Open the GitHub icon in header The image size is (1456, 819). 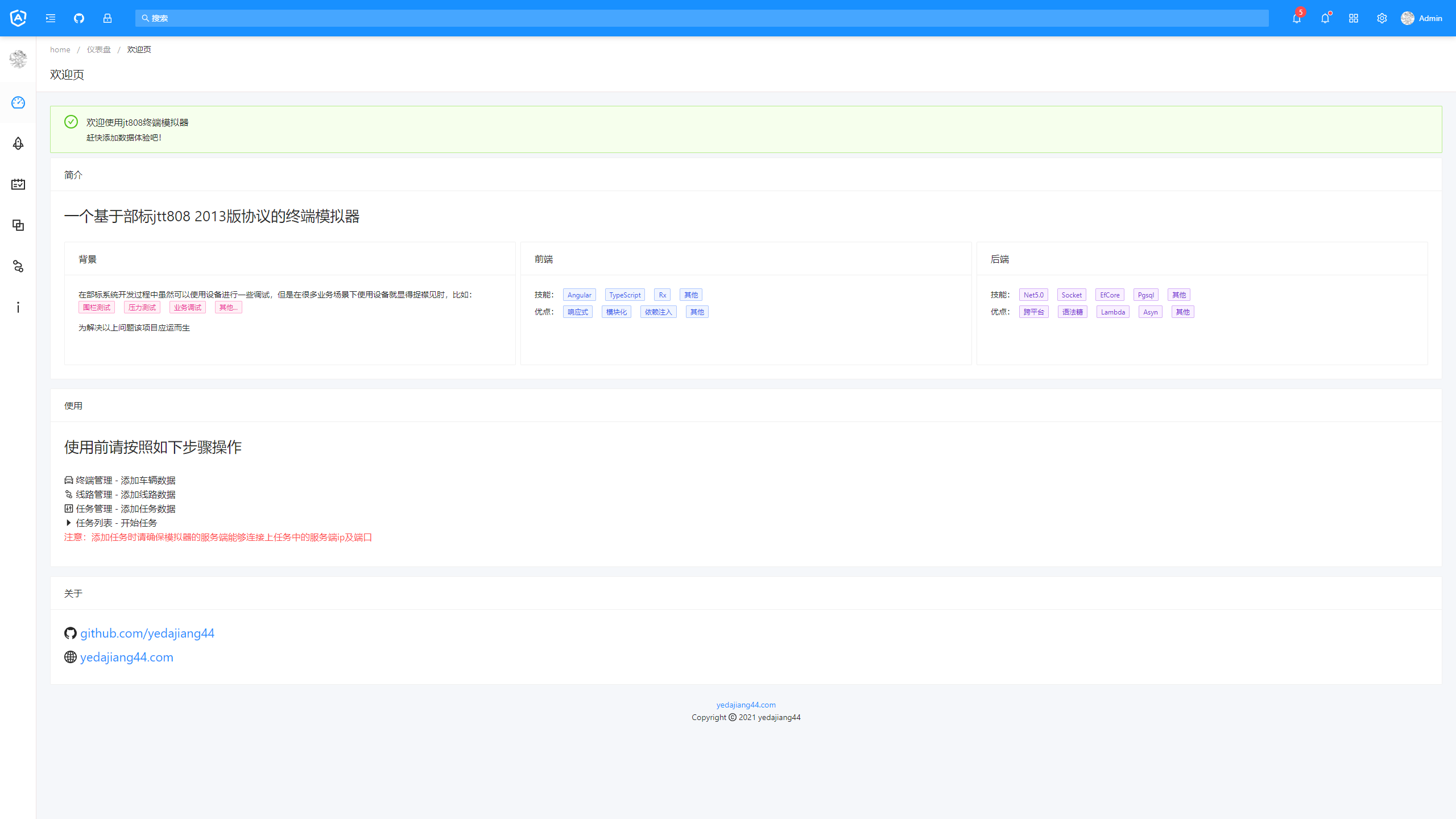coord(79,18)
